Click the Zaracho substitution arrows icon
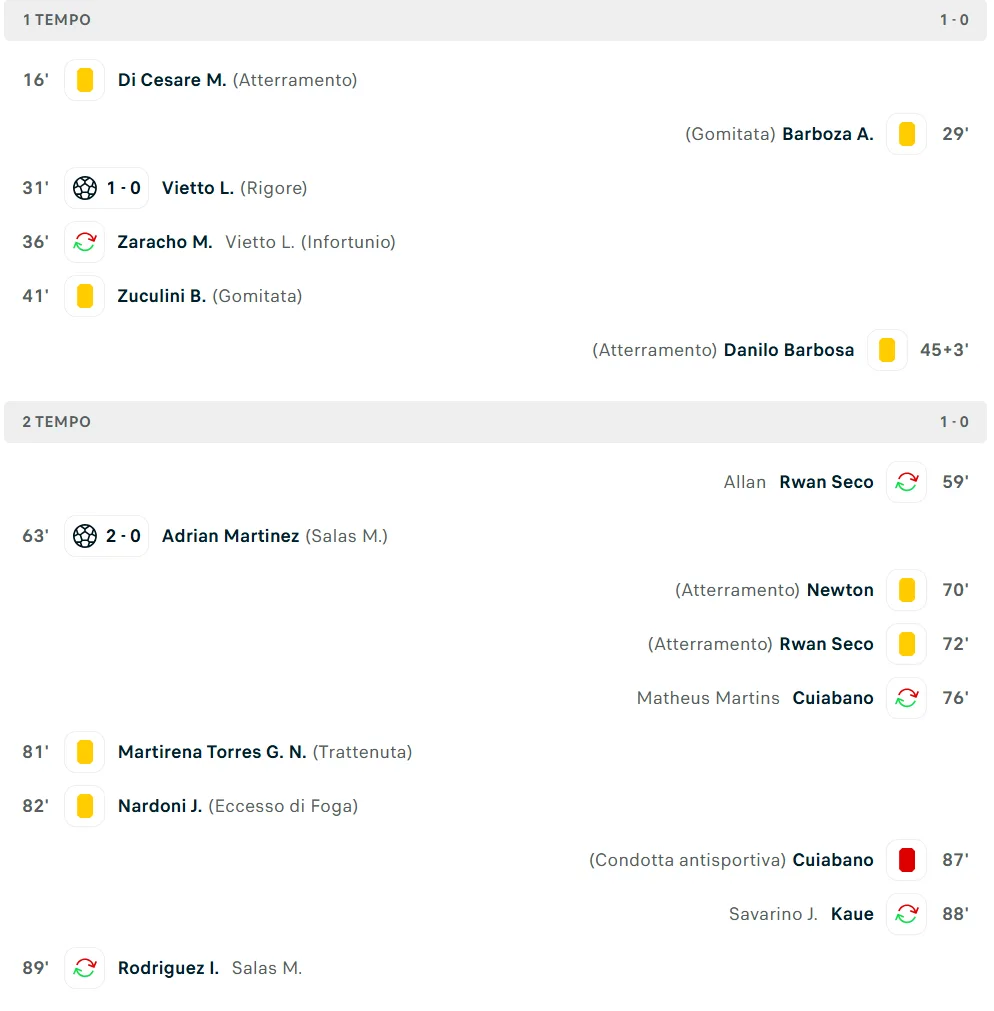 point(85,242)
